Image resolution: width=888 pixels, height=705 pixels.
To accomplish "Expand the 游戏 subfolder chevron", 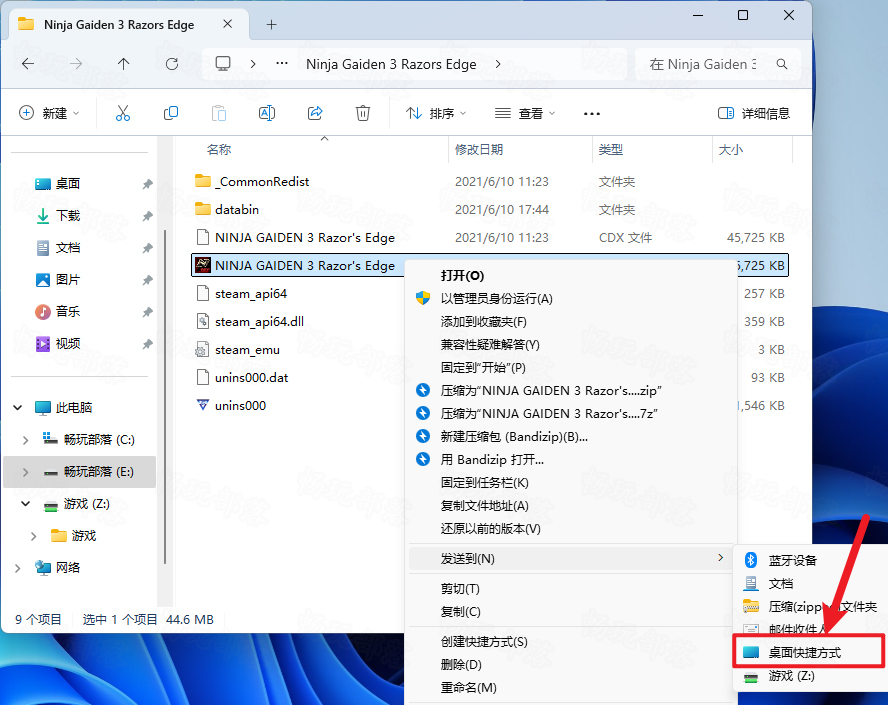I will [x=33, y=536].
